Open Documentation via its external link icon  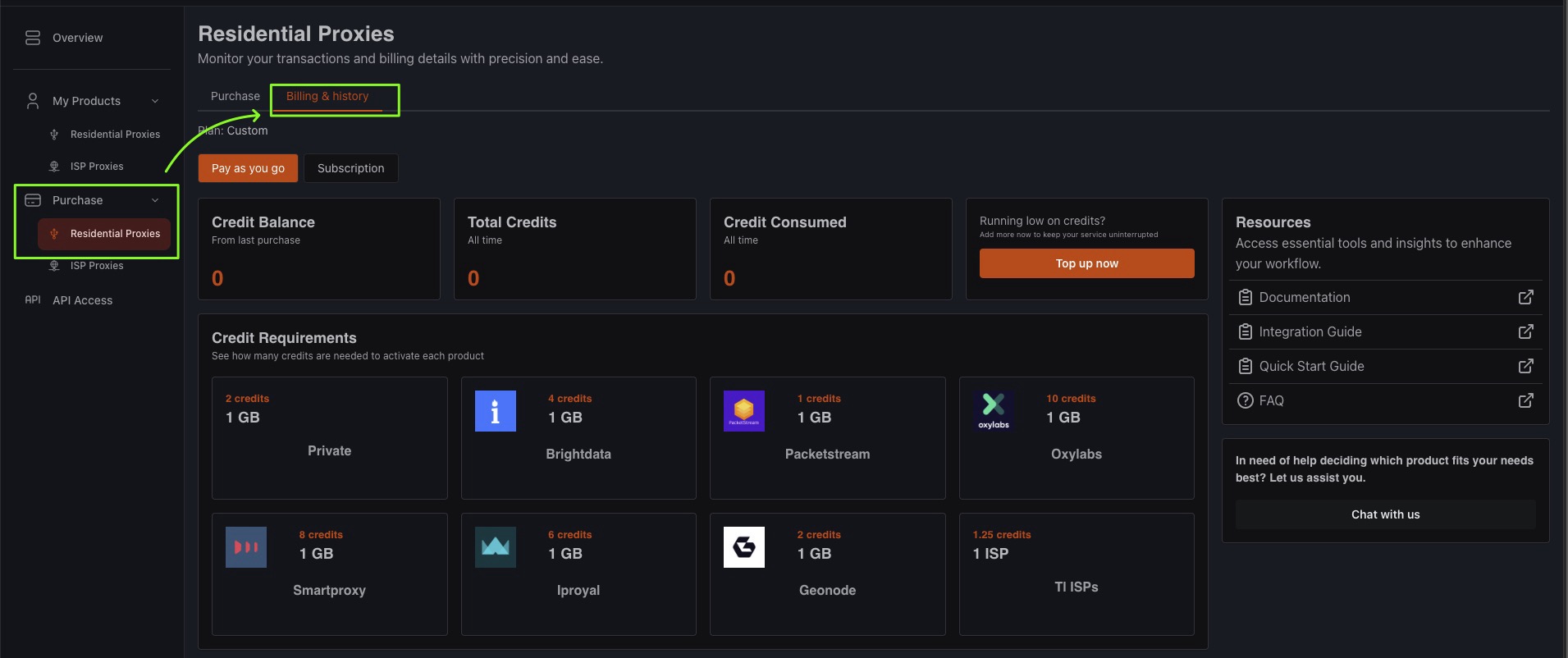1525,298
